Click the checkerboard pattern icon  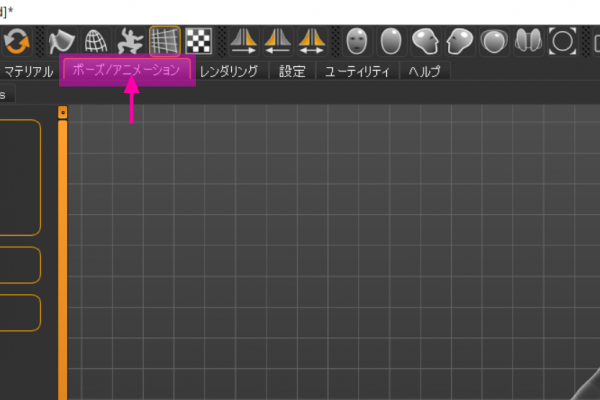click(199, 41)
